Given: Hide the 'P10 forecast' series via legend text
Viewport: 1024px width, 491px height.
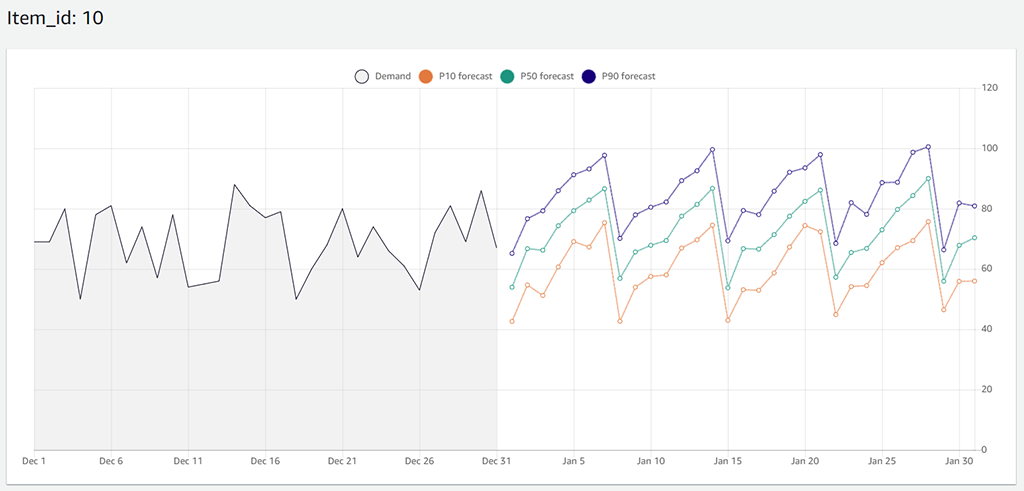Looking at the screenshot, I should (x=465, y=76).
